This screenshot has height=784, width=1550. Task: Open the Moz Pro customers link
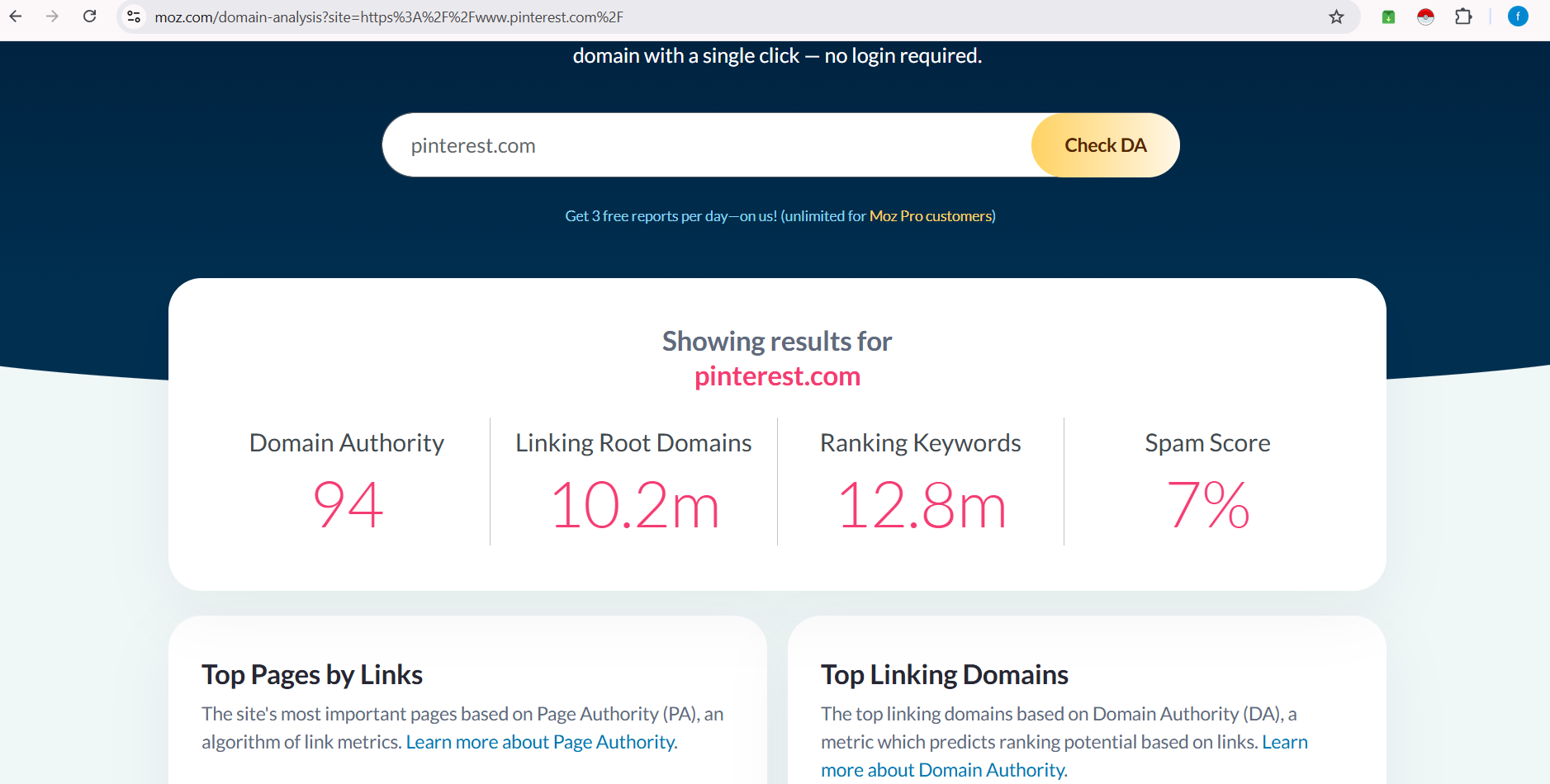click(931, 216)
